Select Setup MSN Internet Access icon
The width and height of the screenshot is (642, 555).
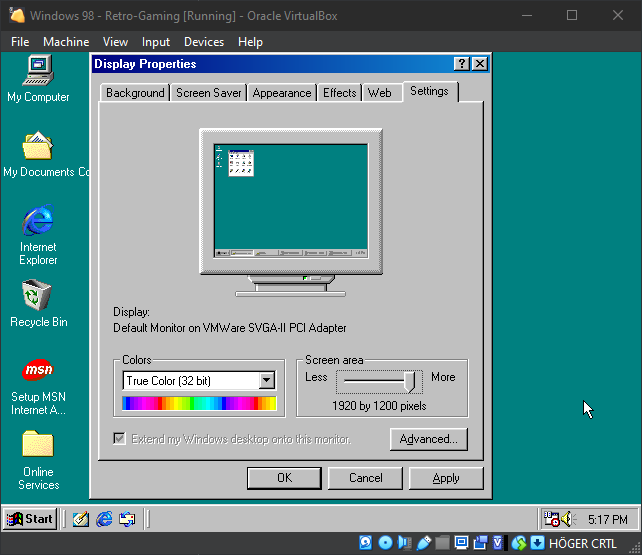coord(38,370)
